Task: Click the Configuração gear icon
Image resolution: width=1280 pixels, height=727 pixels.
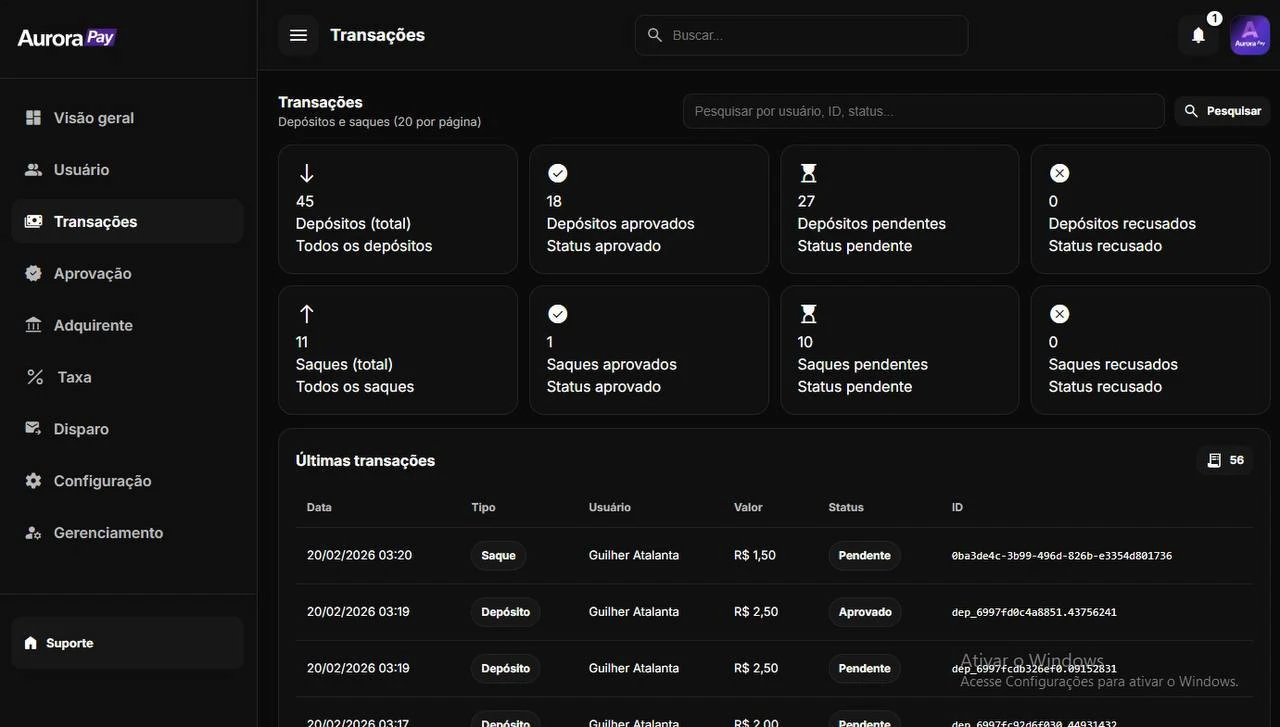Action: (x=34, y=481)
